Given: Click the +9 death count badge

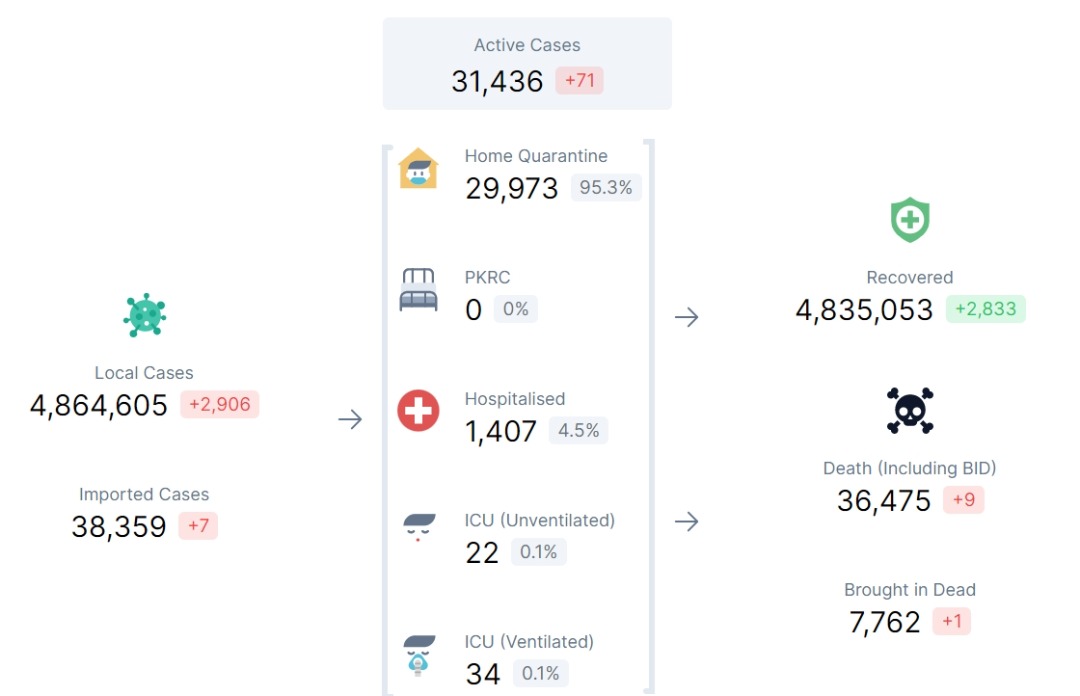Looking at the screenshot, I should (x=964, y=500).
